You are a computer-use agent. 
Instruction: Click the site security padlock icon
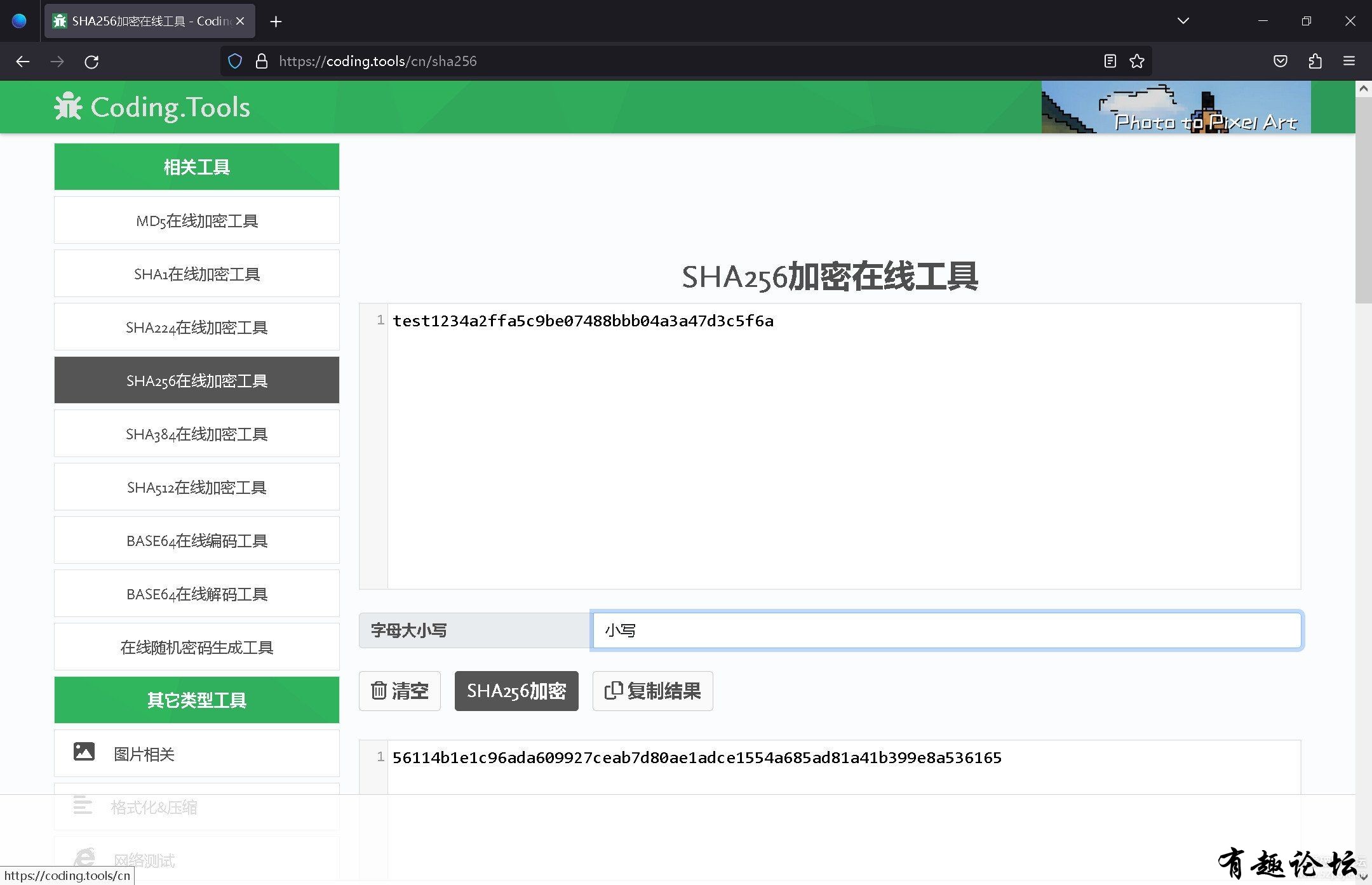(261, 61)
